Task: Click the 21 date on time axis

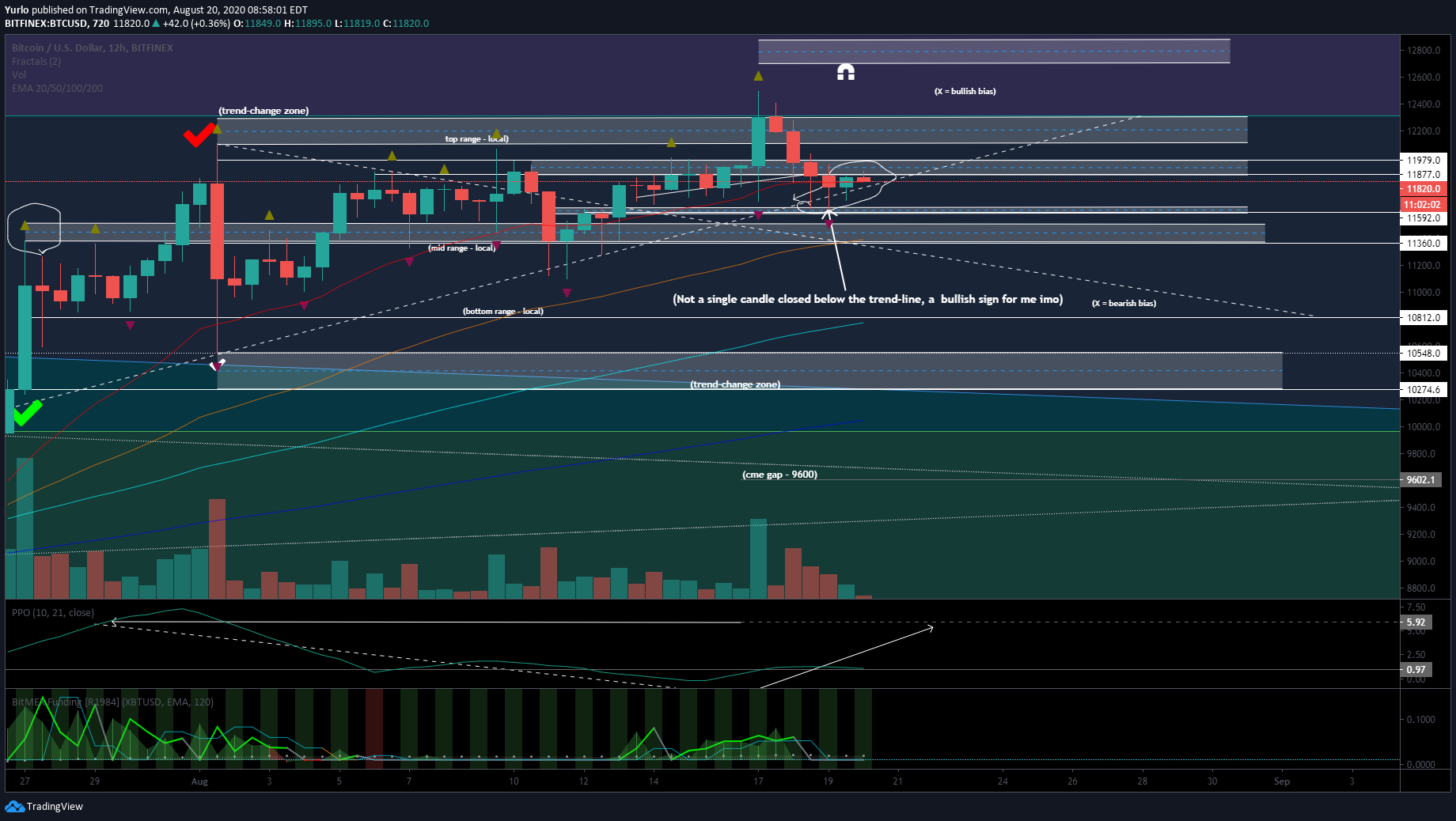Action: pyautogui.click(x=898, y=781)
